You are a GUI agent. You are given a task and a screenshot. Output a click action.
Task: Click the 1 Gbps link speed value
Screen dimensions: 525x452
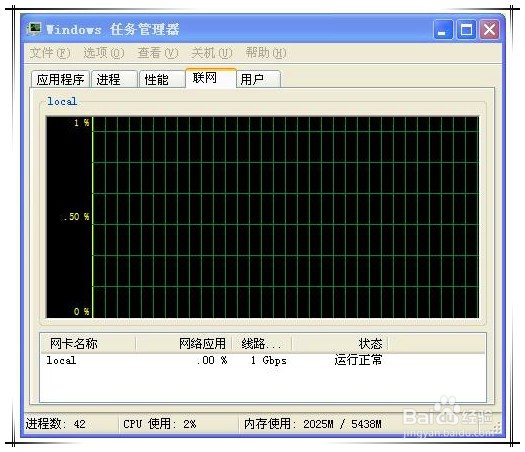pos(269,361)
